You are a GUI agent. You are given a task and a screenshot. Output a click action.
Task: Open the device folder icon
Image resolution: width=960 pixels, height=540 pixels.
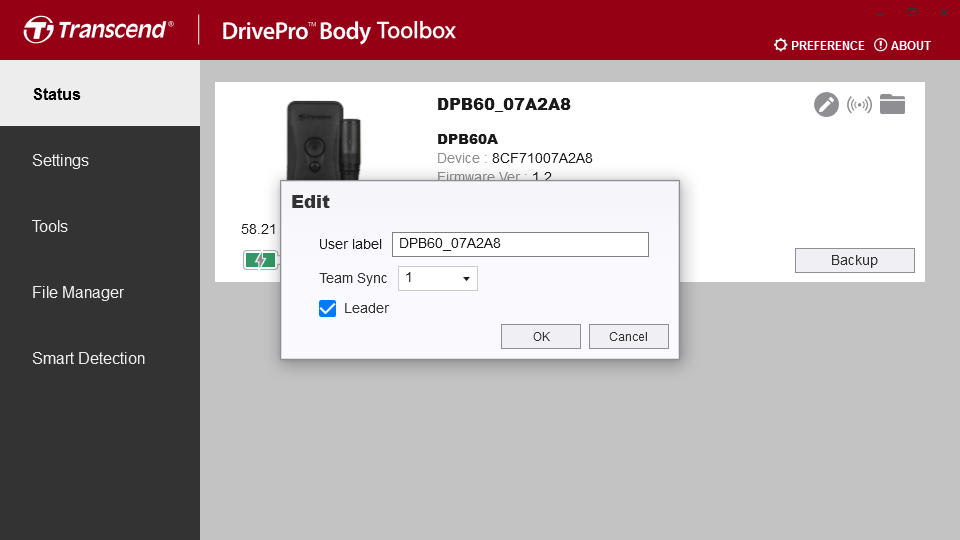coord(892,104)
